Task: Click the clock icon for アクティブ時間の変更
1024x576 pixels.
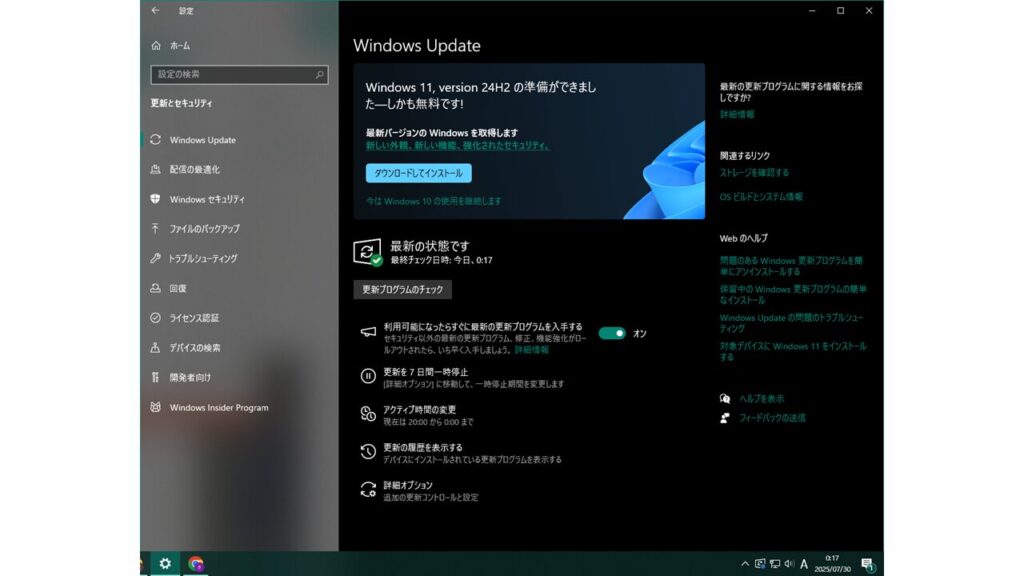Action: pos(368,414)
